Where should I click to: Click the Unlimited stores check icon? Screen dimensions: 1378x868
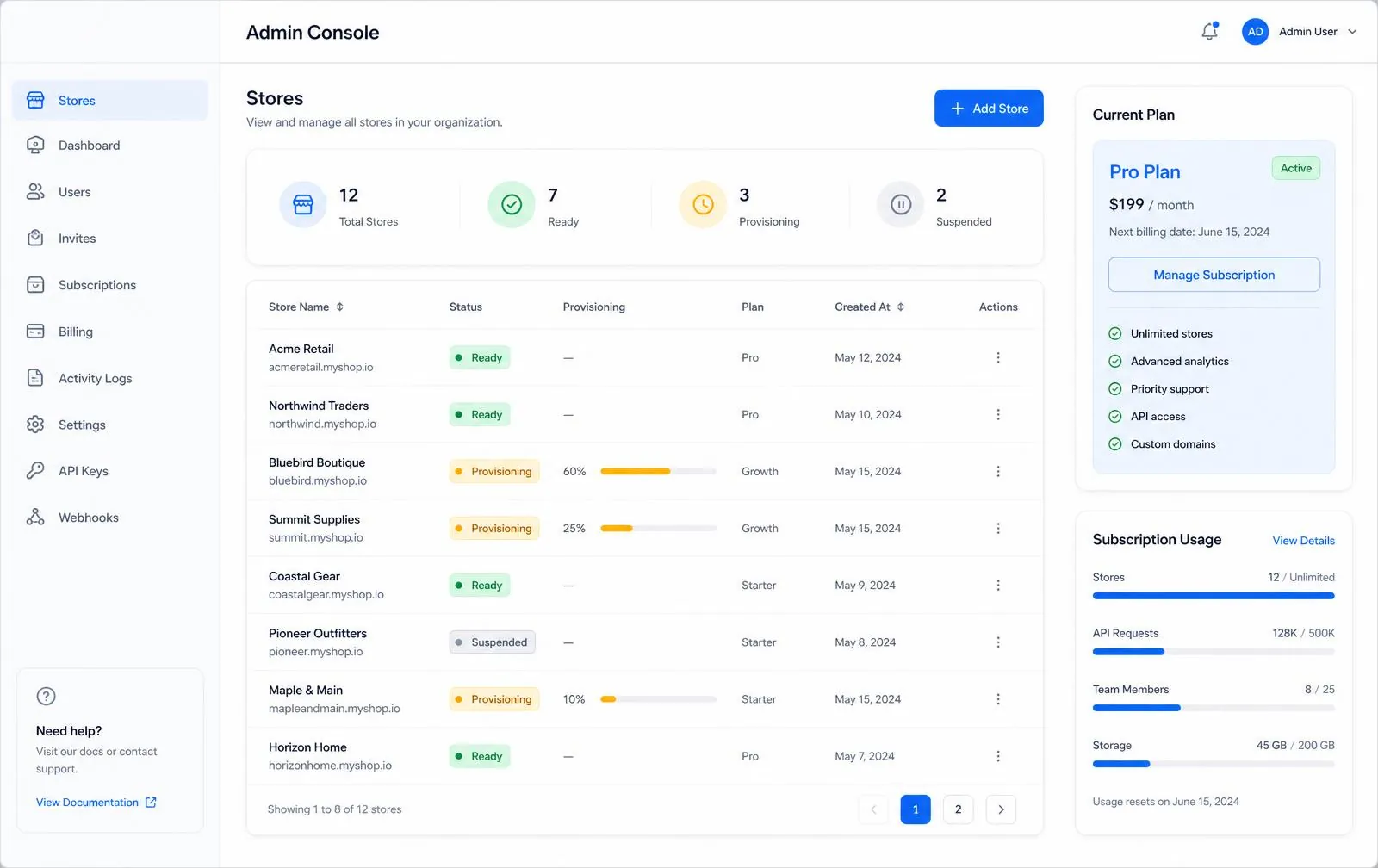coord(1114,333)
